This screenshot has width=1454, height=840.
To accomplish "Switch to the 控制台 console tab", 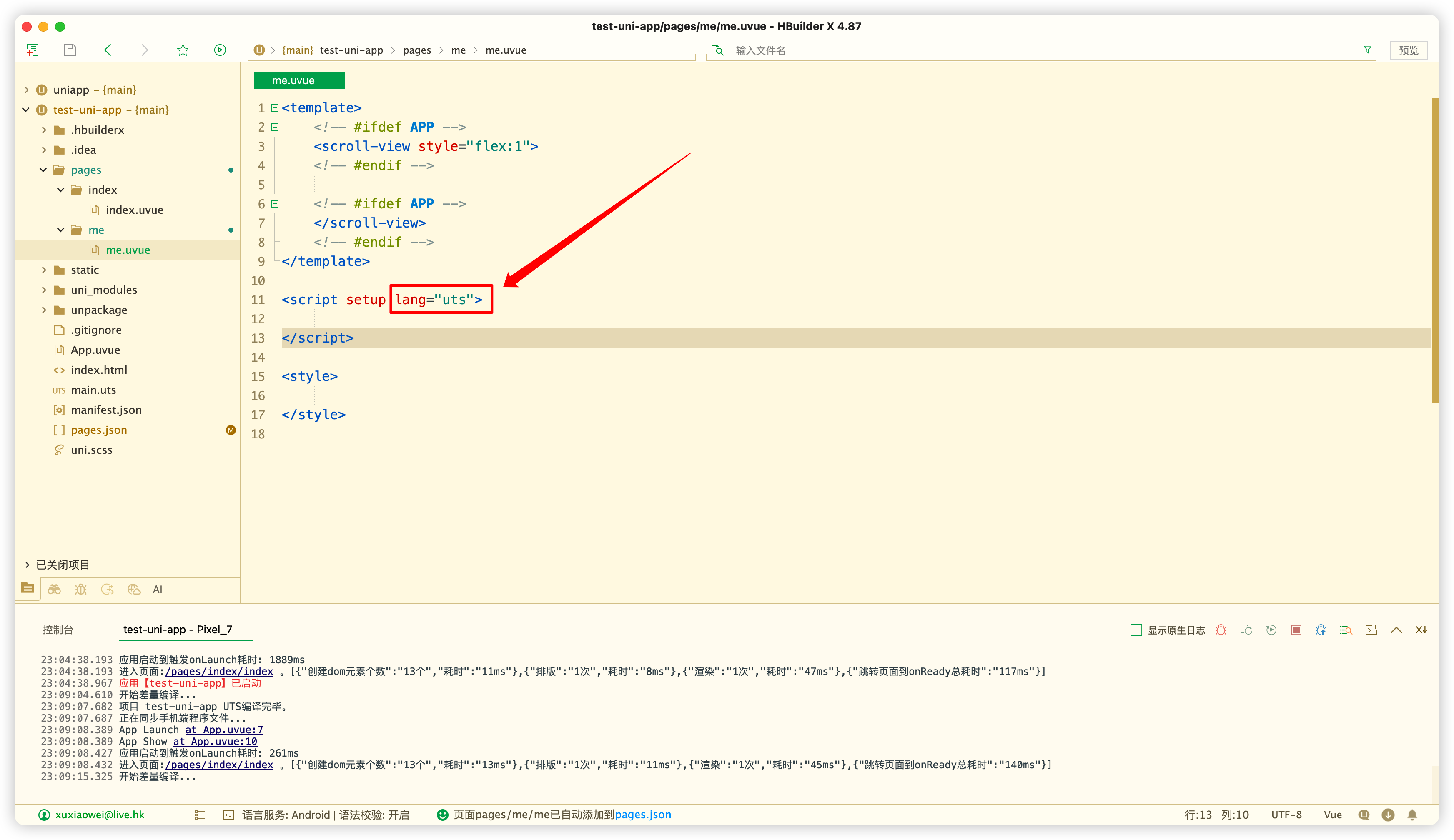I will [58, 630].
